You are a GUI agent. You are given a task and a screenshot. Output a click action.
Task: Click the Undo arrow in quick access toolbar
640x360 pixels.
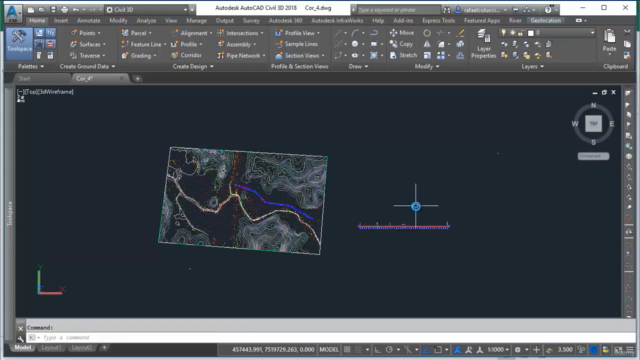[76, 9]
